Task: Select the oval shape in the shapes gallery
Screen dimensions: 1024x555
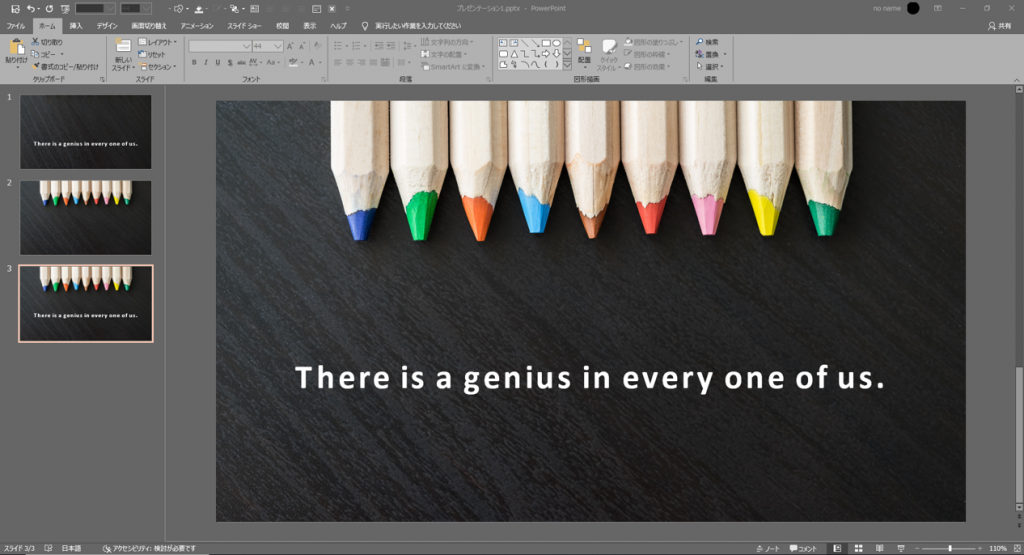Action: coord(556,43)
